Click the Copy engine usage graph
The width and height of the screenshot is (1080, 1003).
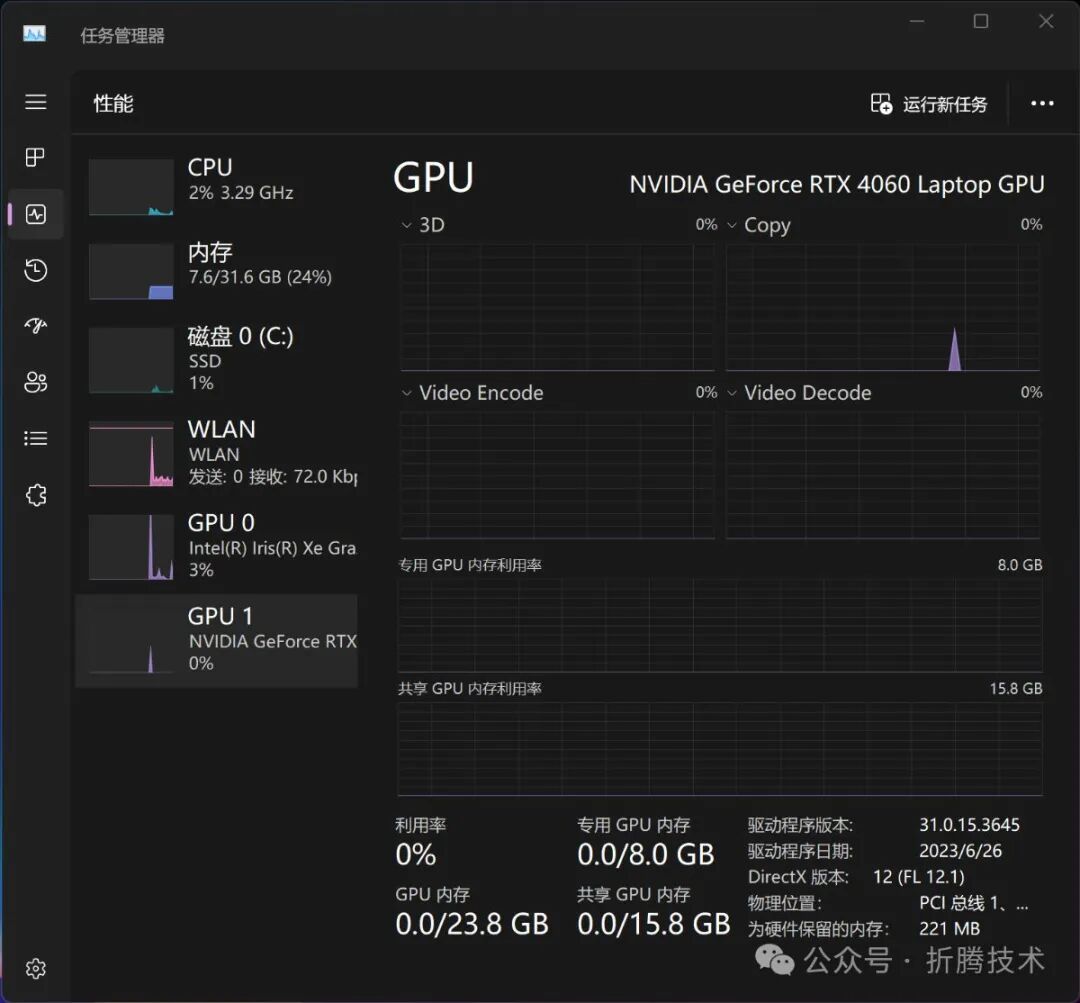[x=883, y=308]
